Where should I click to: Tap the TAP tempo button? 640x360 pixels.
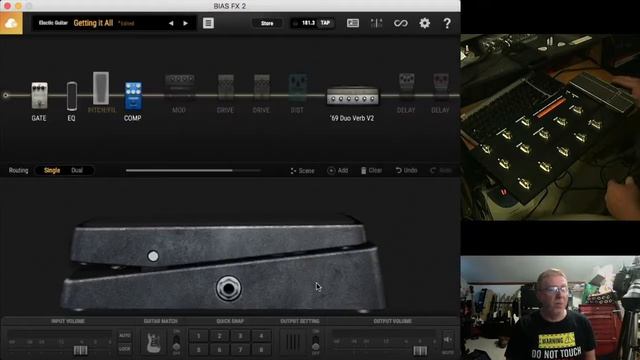coord(325,23)
